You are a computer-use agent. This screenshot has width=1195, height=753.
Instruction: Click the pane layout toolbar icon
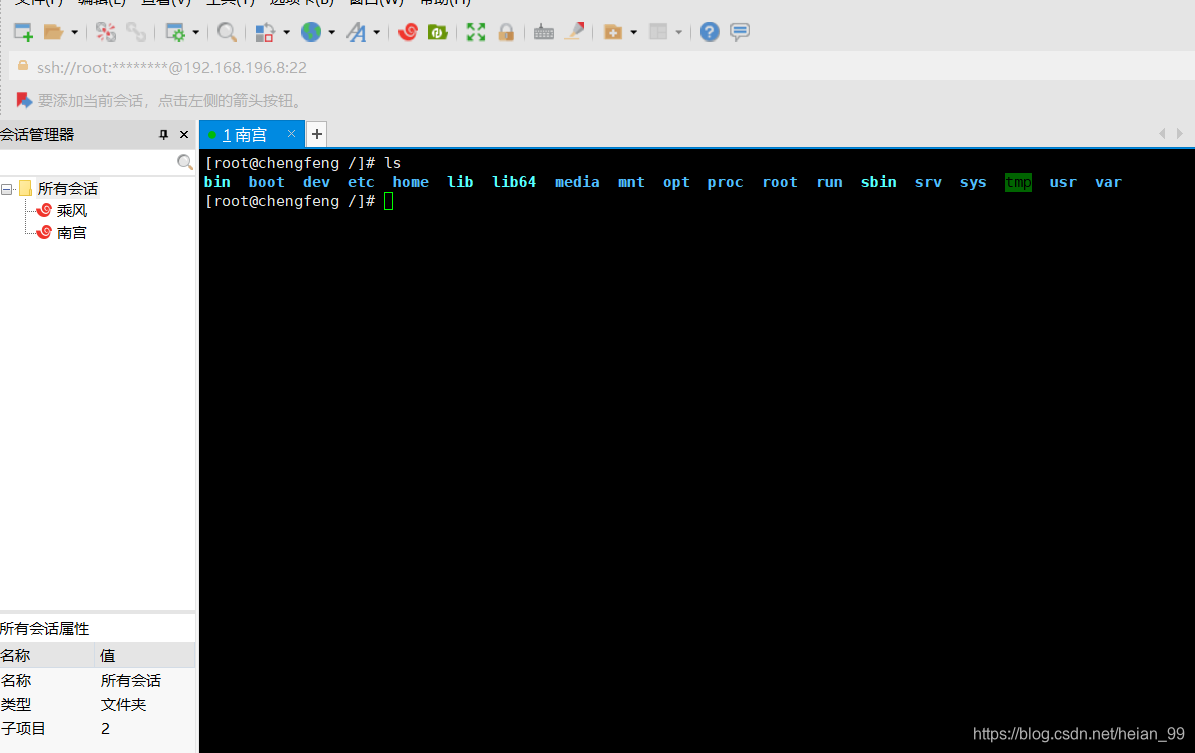(658, 32)
